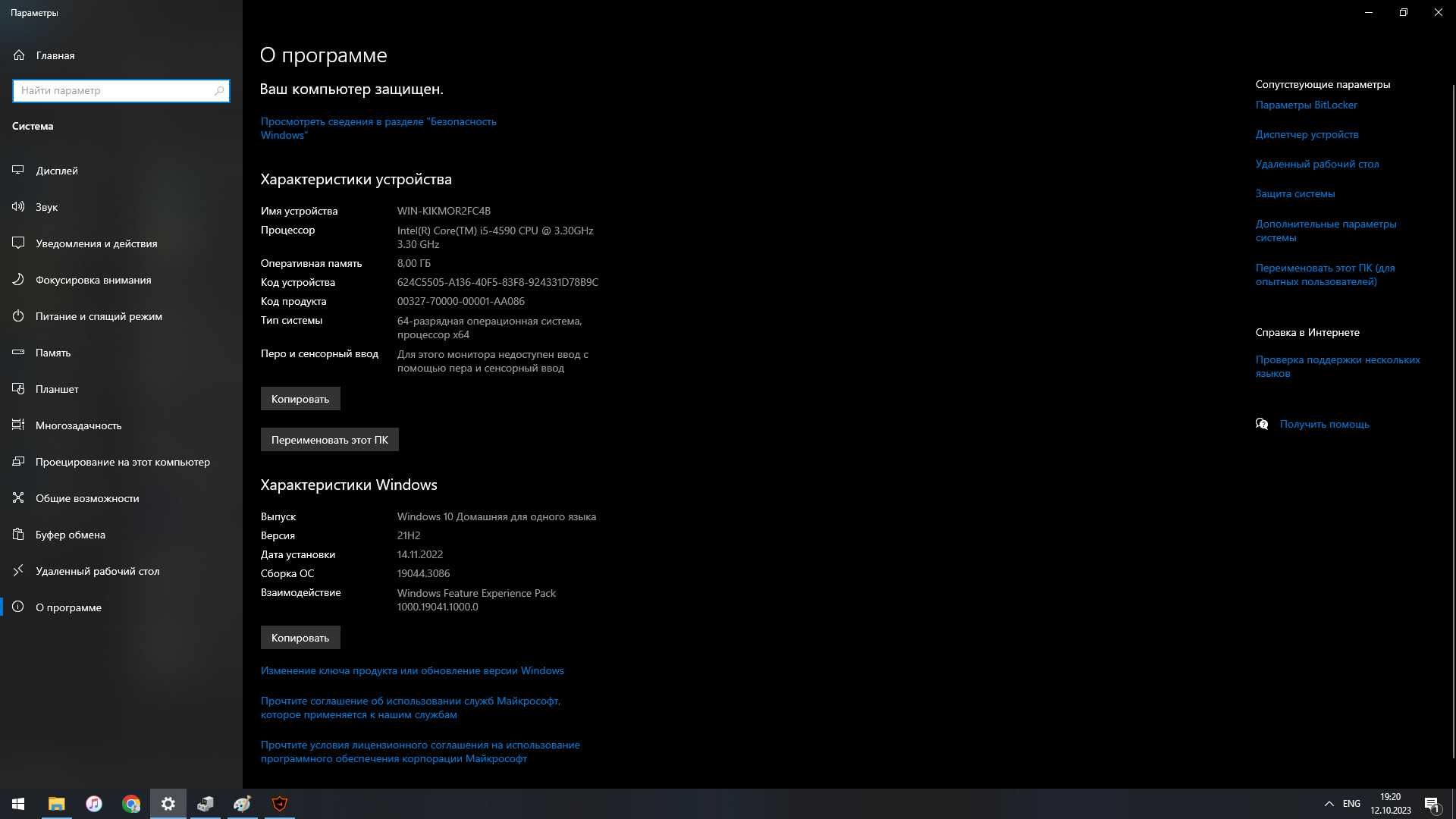Open iTunes from the taskbar
Viewport: 1456px width, 819px height.
coord(93,804)
